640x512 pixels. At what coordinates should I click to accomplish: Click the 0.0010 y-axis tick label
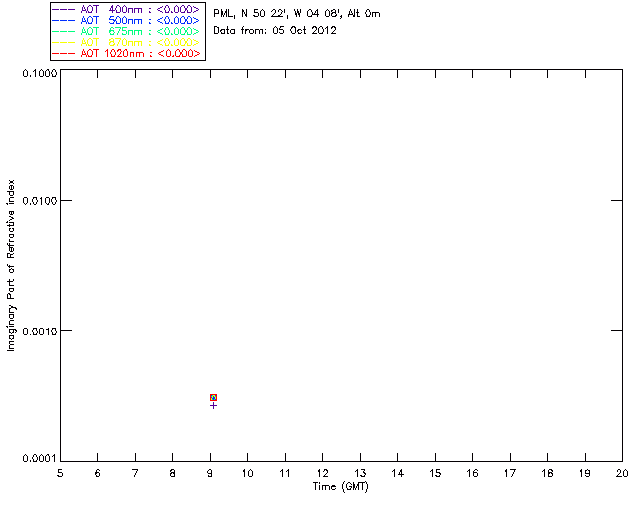[37, 331]
